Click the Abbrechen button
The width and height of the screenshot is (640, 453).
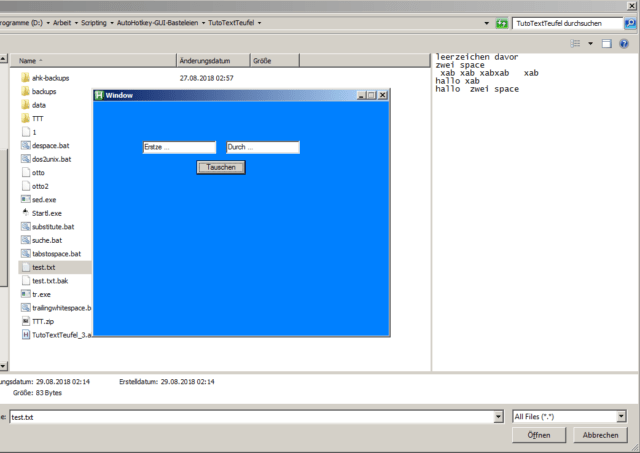pos(599,436)
